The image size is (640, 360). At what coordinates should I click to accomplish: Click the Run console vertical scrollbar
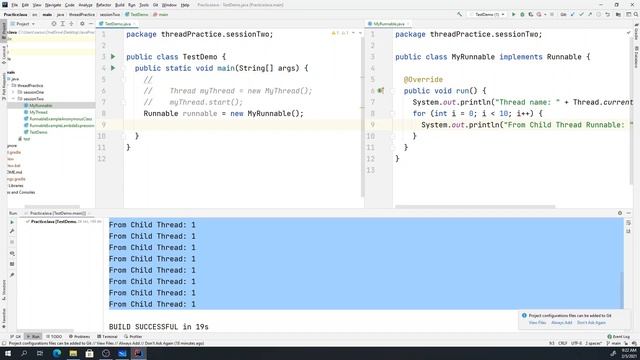tap(622, 290)
